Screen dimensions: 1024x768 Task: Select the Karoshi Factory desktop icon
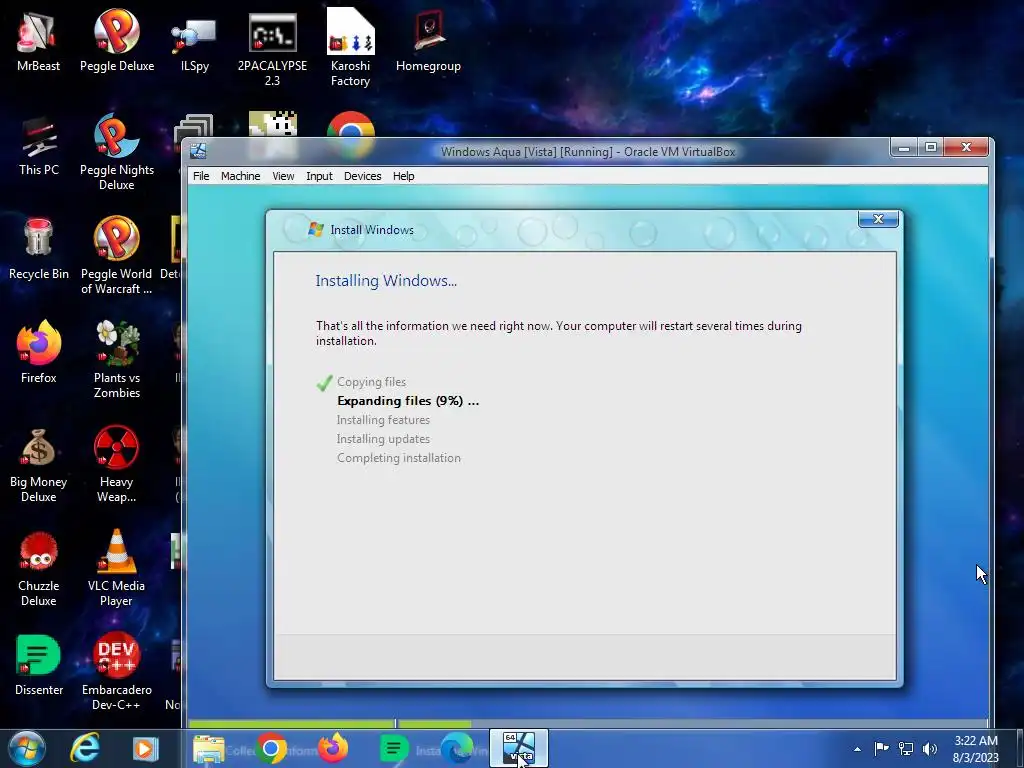(350, 47)
